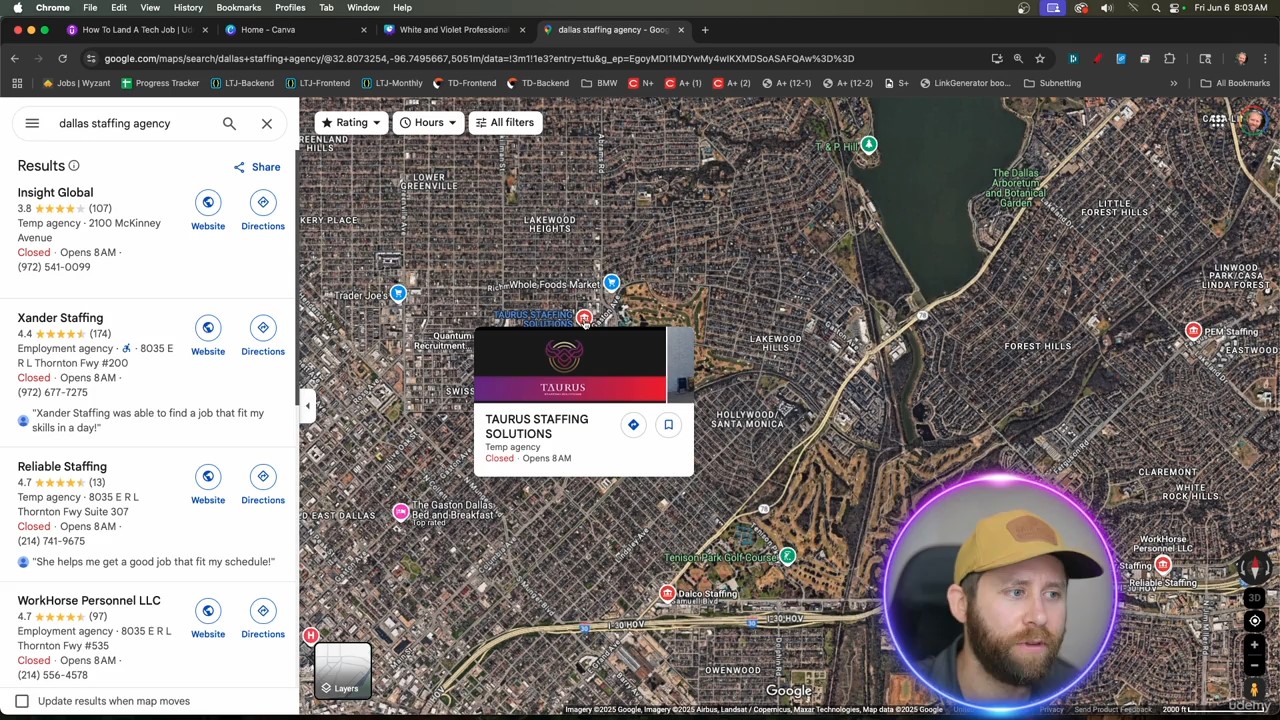Switch to How To Land A Tech Job tab

(x=138, y=30)
